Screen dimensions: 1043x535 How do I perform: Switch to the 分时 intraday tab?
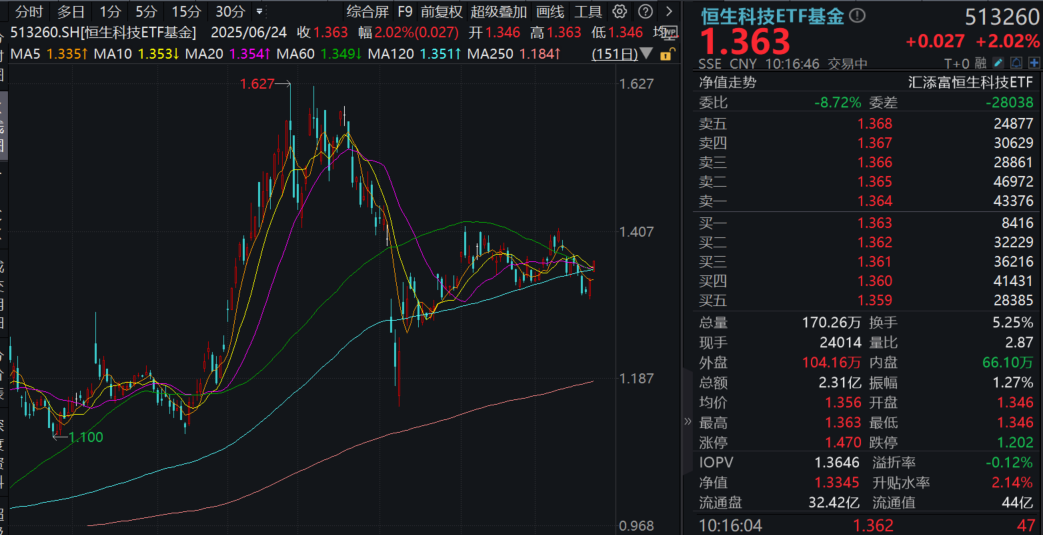pyautogui.click(x=29, y=12)
